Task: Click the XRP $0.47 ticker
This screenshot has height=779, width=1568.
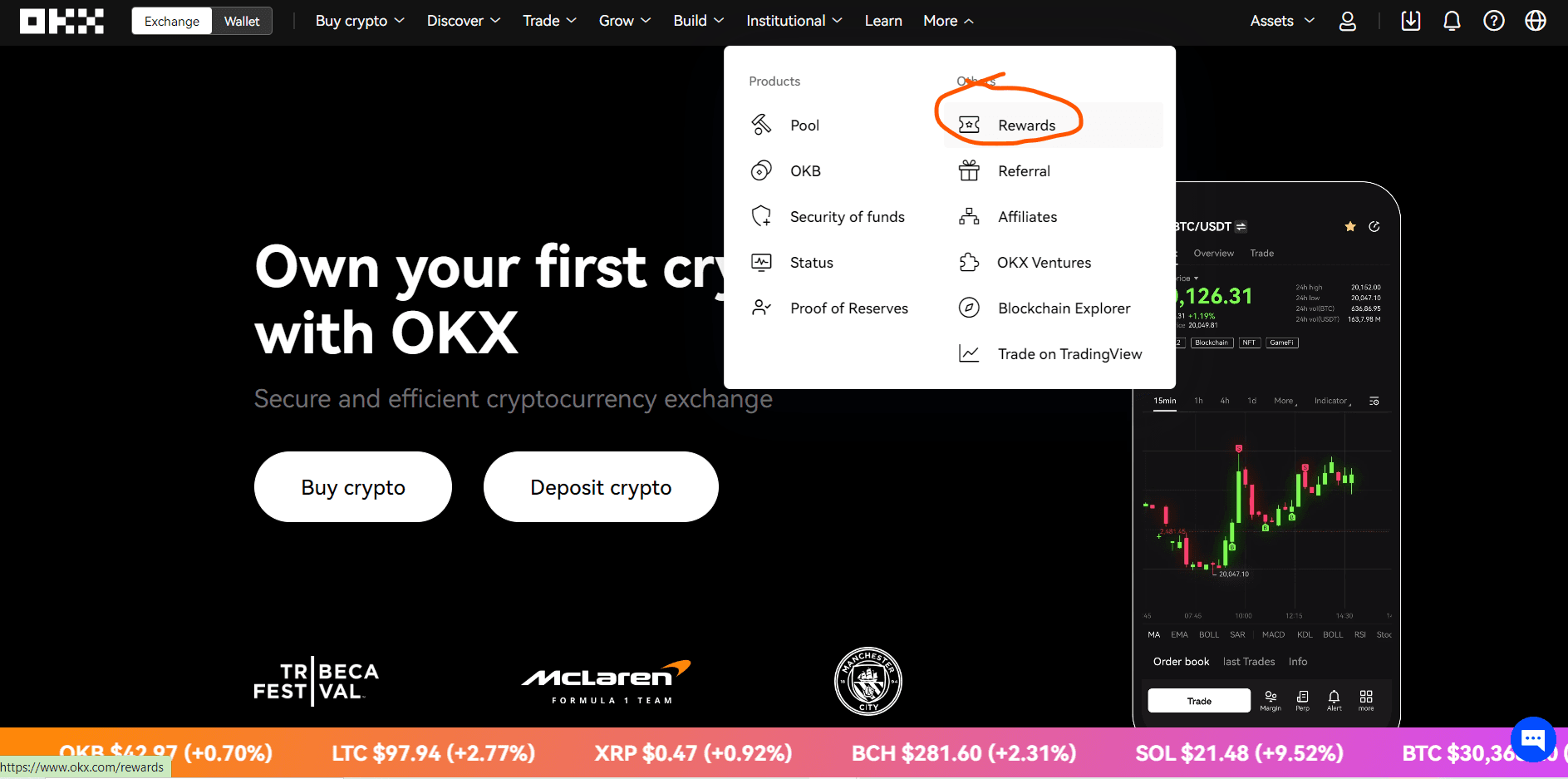Action: click(693, 753)
